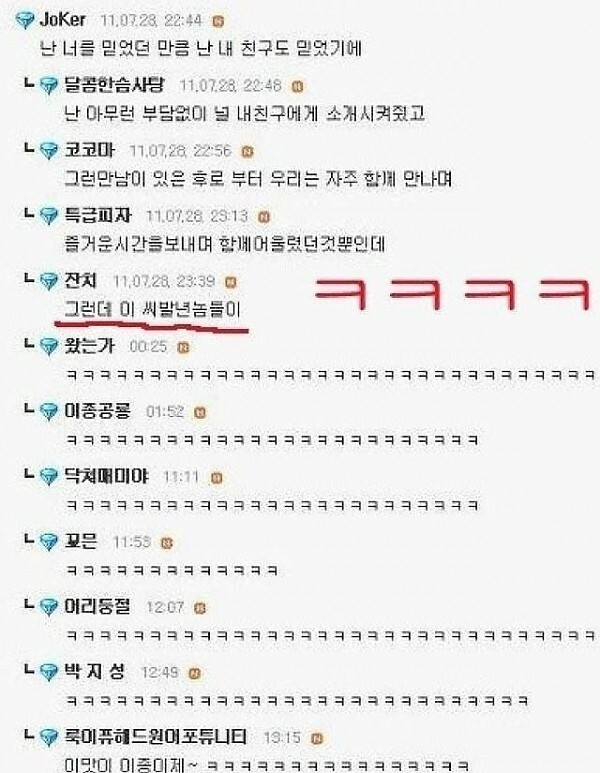The height and width of the screenshot is (773, 600).
Task: Open 잔치 commenter name
Action: (x=81, y=281)
